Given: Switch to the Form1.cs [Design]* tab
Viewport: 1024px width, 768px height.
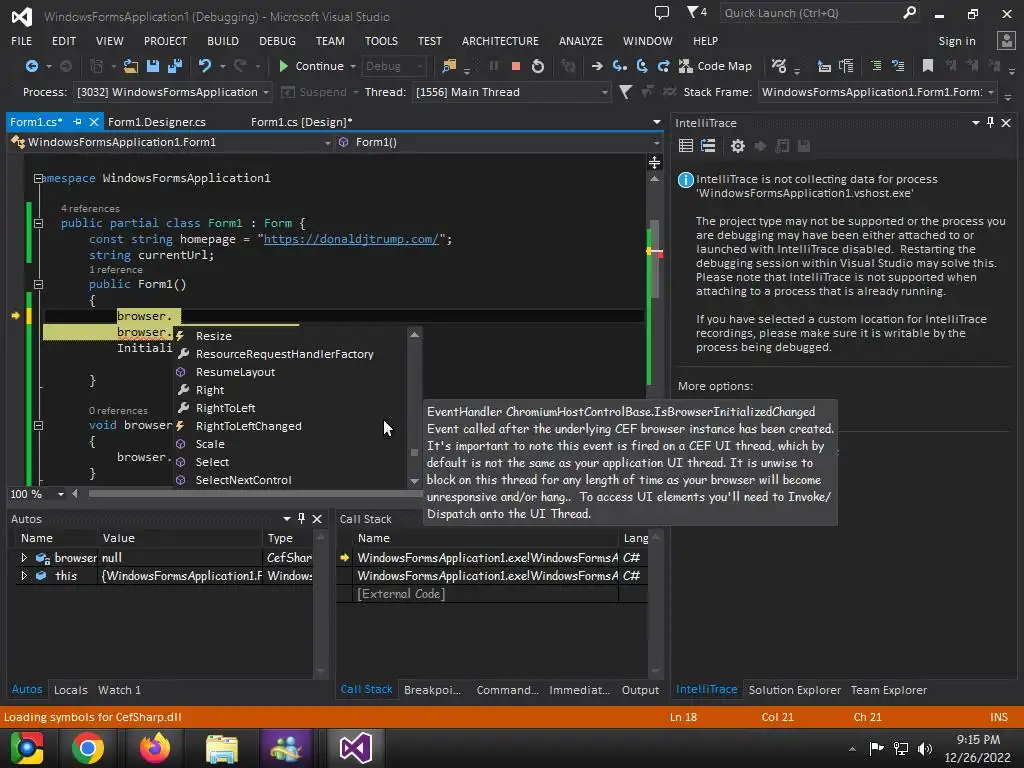Looking at the screenshot, I should click(301, 122).
